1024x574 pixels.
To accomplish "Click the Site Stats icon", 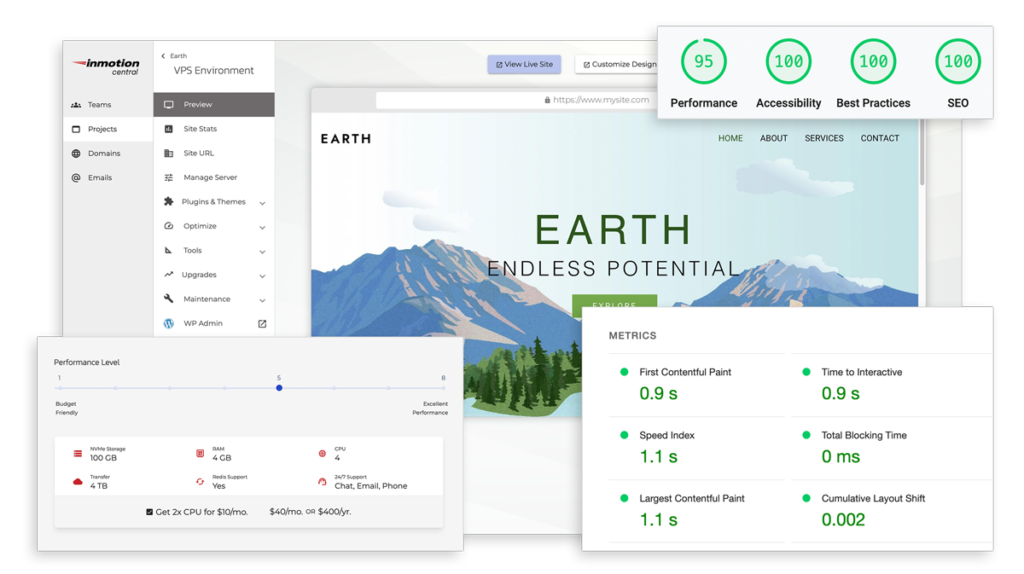I will pos(169,129).
